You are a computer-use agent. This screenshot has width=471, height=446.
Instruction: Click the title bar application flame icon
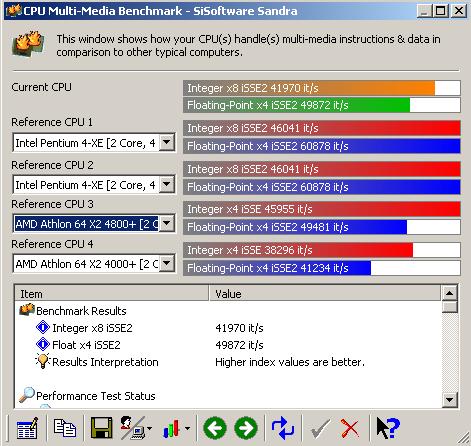pyautogui.click(x=14, y=11)
